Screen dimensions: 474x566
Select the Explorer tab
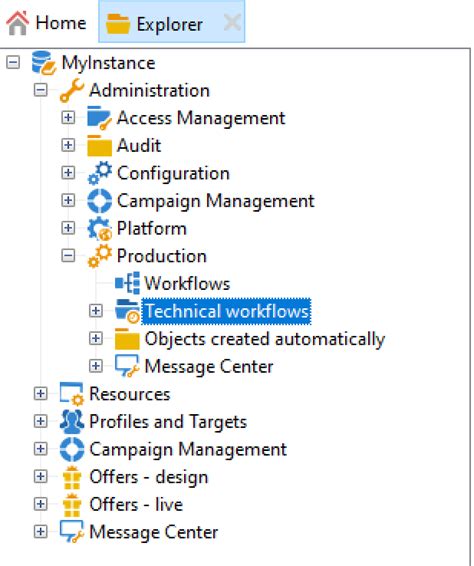(x=155, y=24)
